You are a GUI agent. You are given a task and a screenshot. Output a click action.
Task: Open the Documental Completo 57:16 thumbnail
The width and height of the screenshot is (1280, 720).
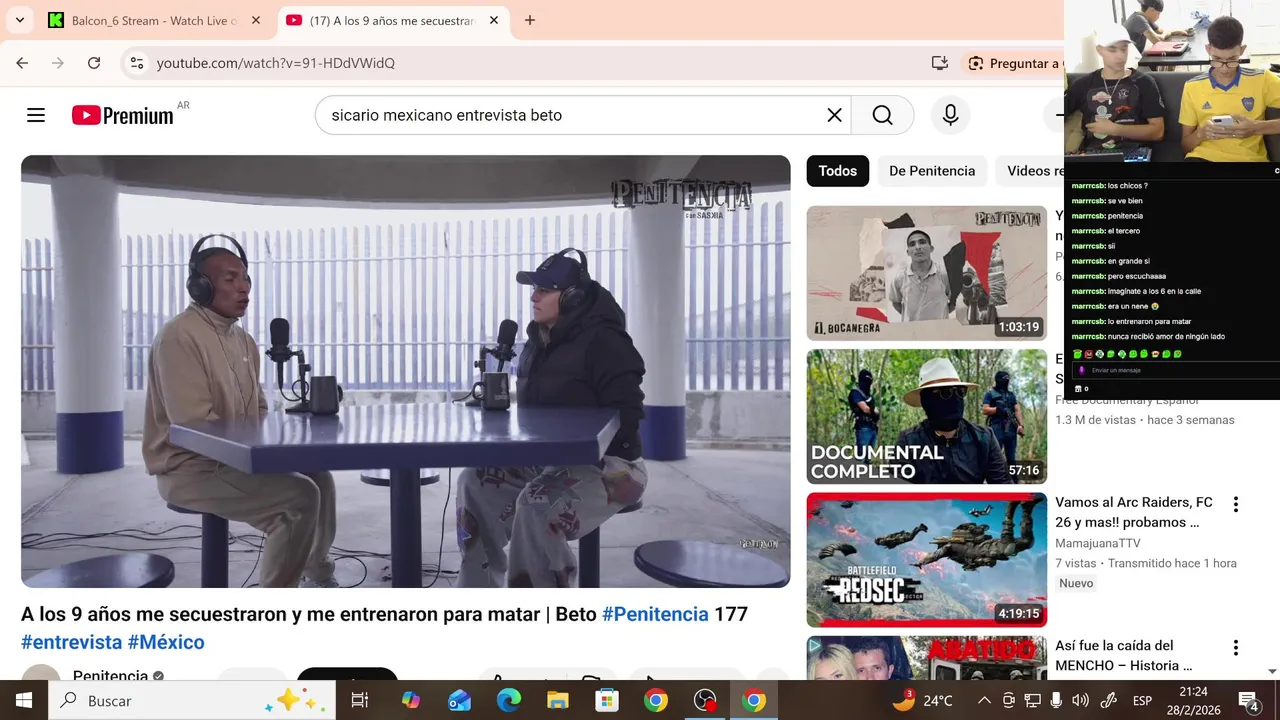pos(927,416)
